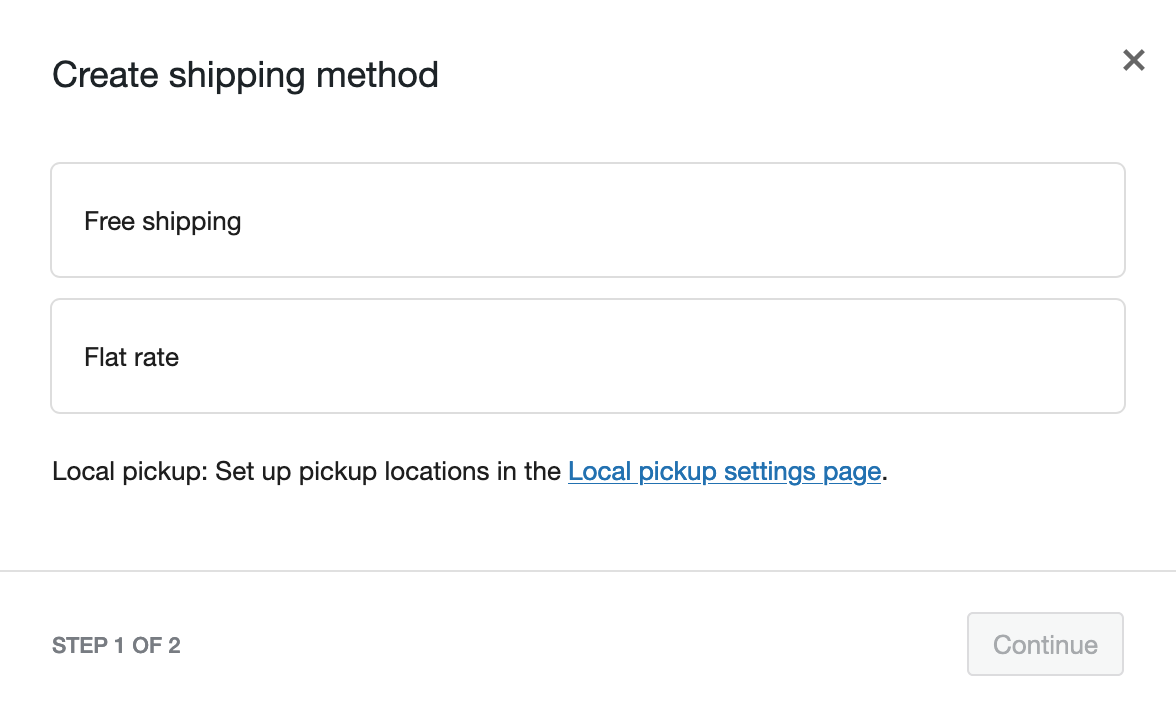
Task: Pick Flat rate for this shipping method
Action: (x=588, y=356)
